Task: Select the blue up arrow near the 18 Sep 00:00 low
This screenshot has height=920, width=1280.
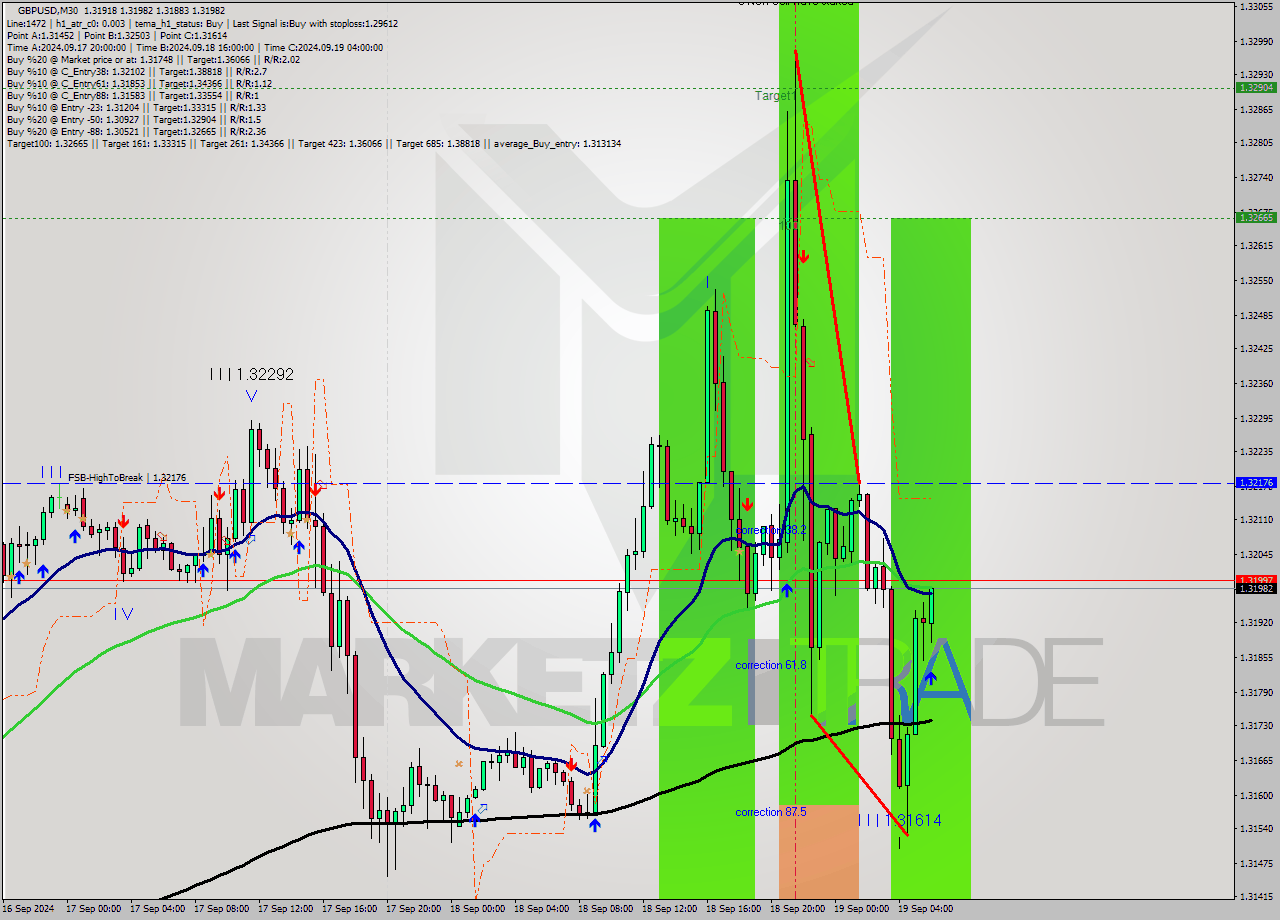Action: [475, 822]
